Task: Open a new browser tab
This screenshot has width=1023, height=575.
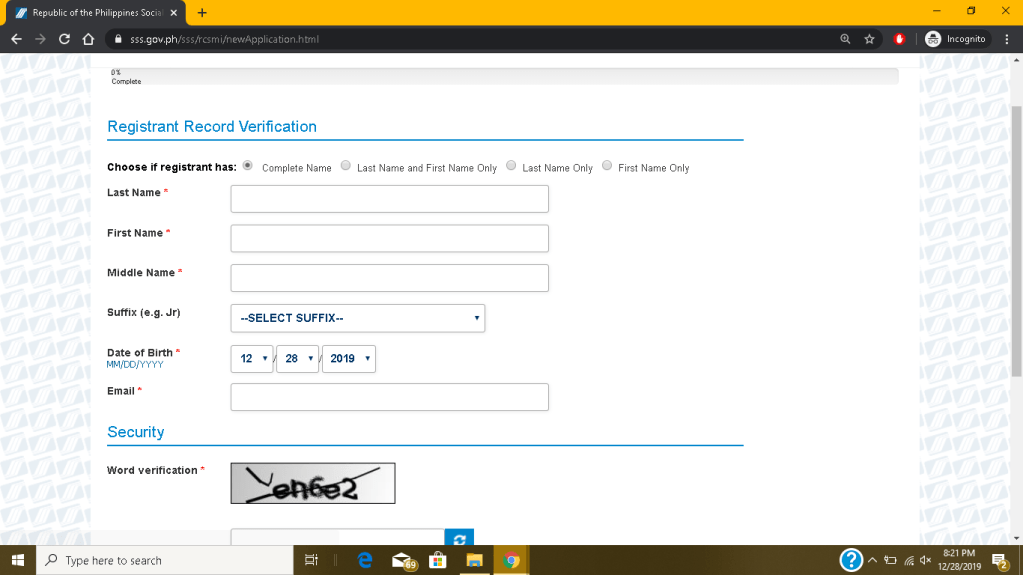Action: point(202,13)
